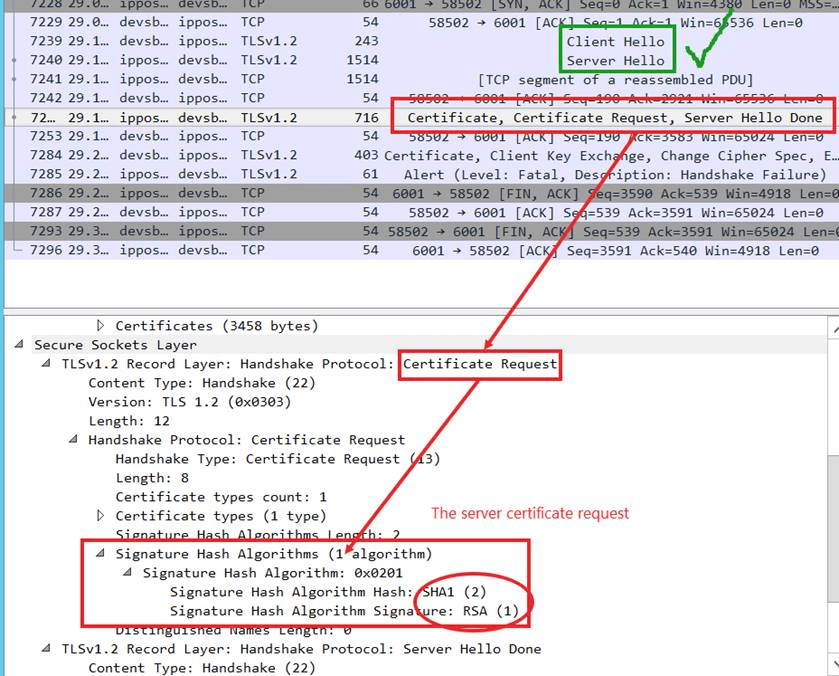Click the Content Type: Handshake (22) field
Screen dimensions: 839x676
click(x=200, y=382)
